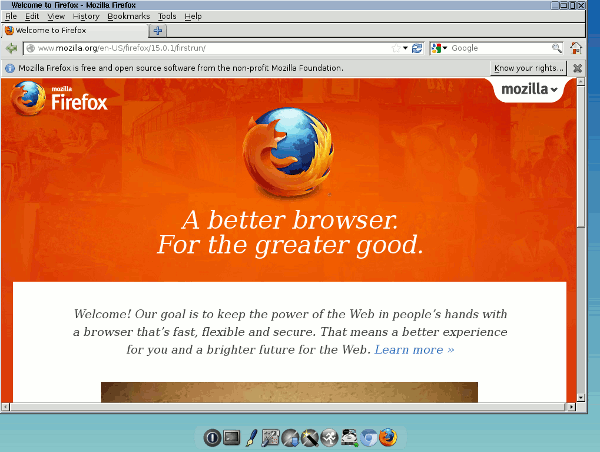This screenshot has width=600, height=452.
Task: Open the View menu
Action: [56, 16]
